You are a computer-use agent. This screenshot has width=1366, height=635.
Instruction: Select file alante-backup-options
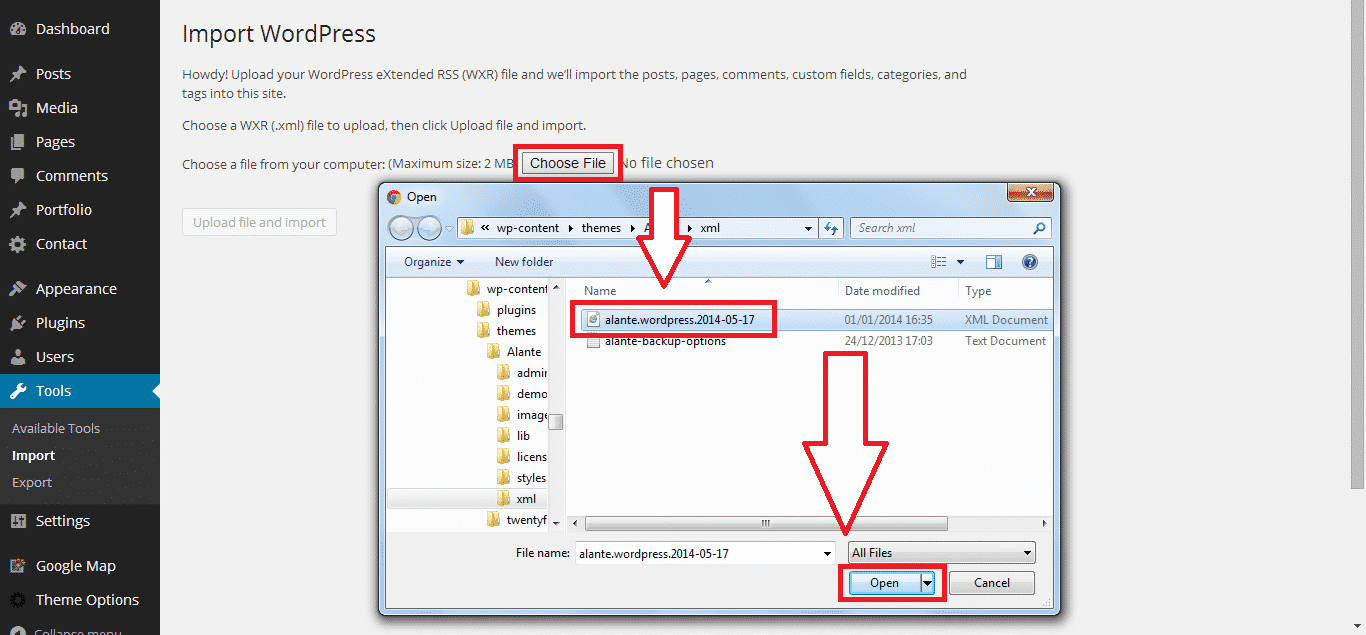pyautogui.click(x=666, y=341)
